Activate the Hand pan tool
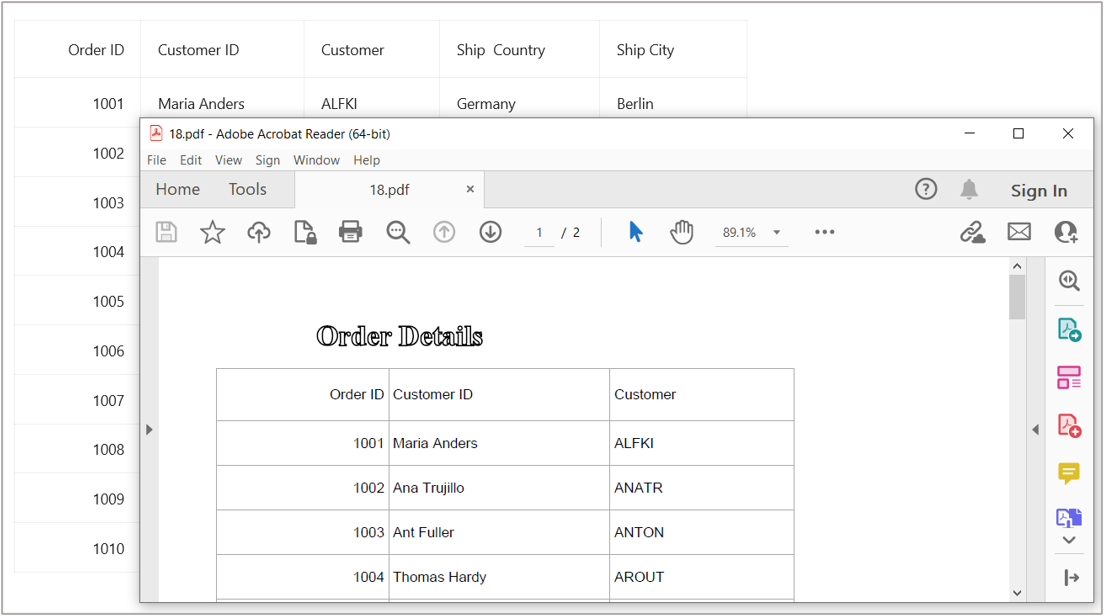1104x616 pixels. tap(682, 232)
